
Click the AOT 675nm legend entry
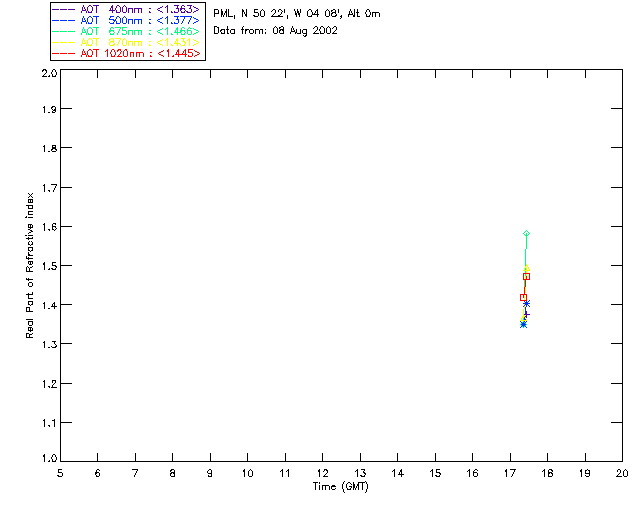pos(126,31)
